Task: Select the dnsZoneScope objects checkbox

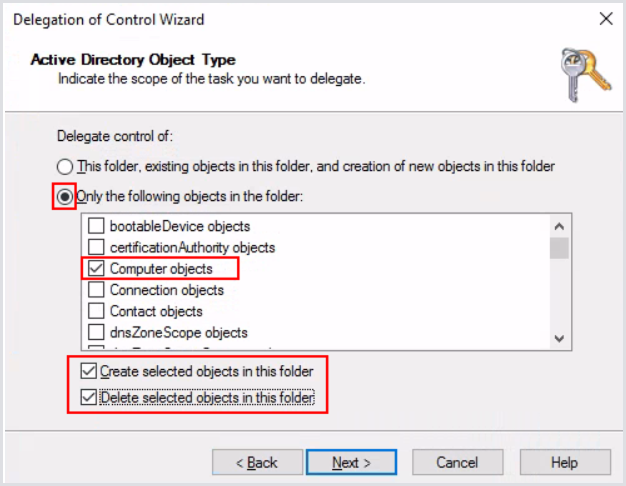Action: 97,332
